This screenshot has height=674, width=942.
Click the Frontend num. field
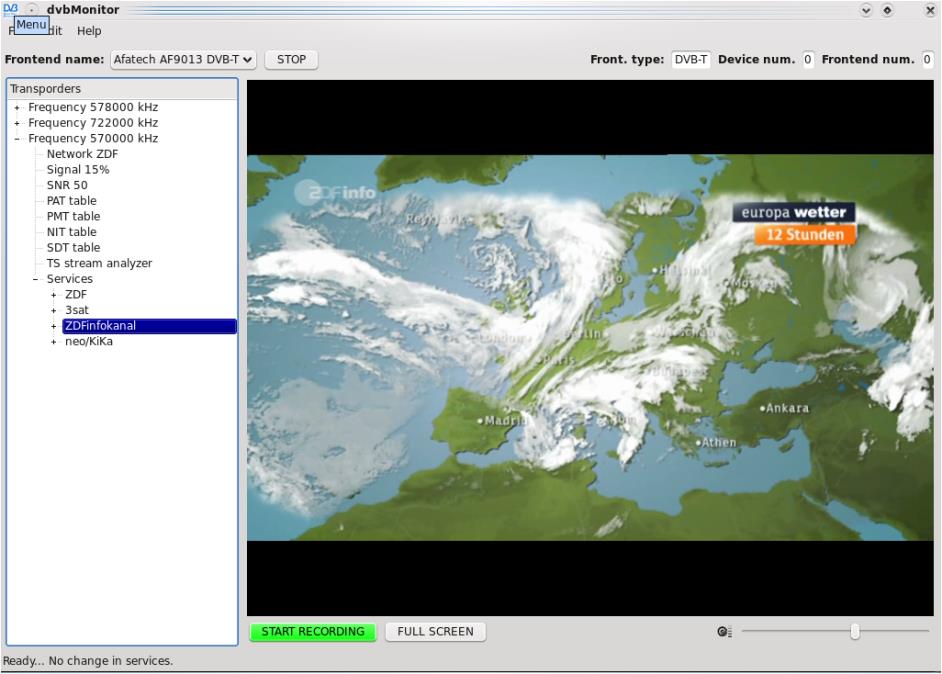pos(927,59)
